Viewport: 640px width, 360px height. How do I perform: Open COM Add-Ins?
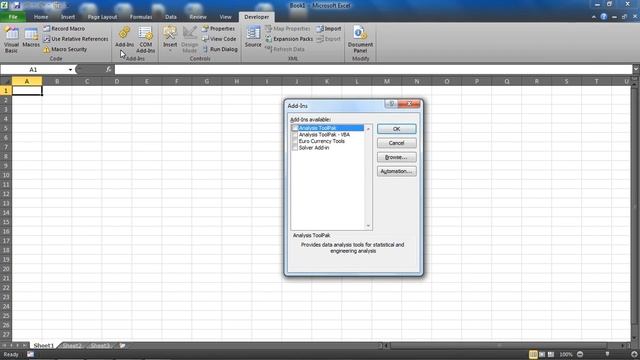pos(146,40)
